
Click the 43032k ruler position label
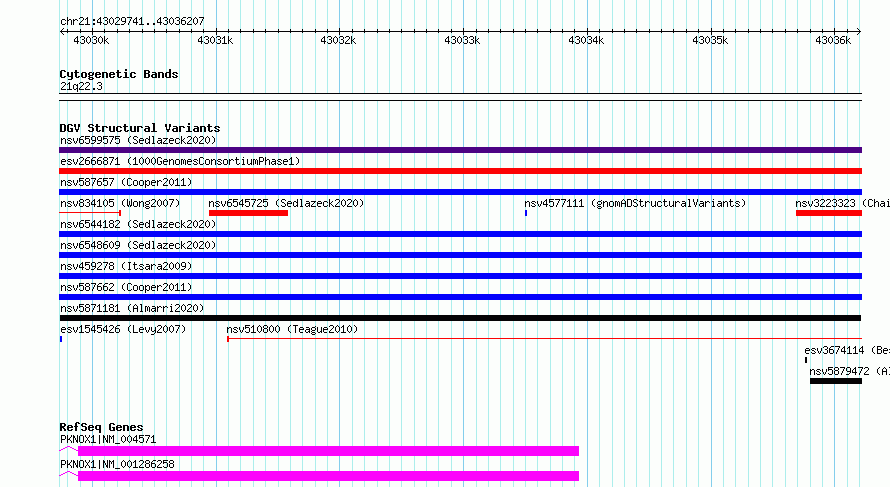point(338,40)
